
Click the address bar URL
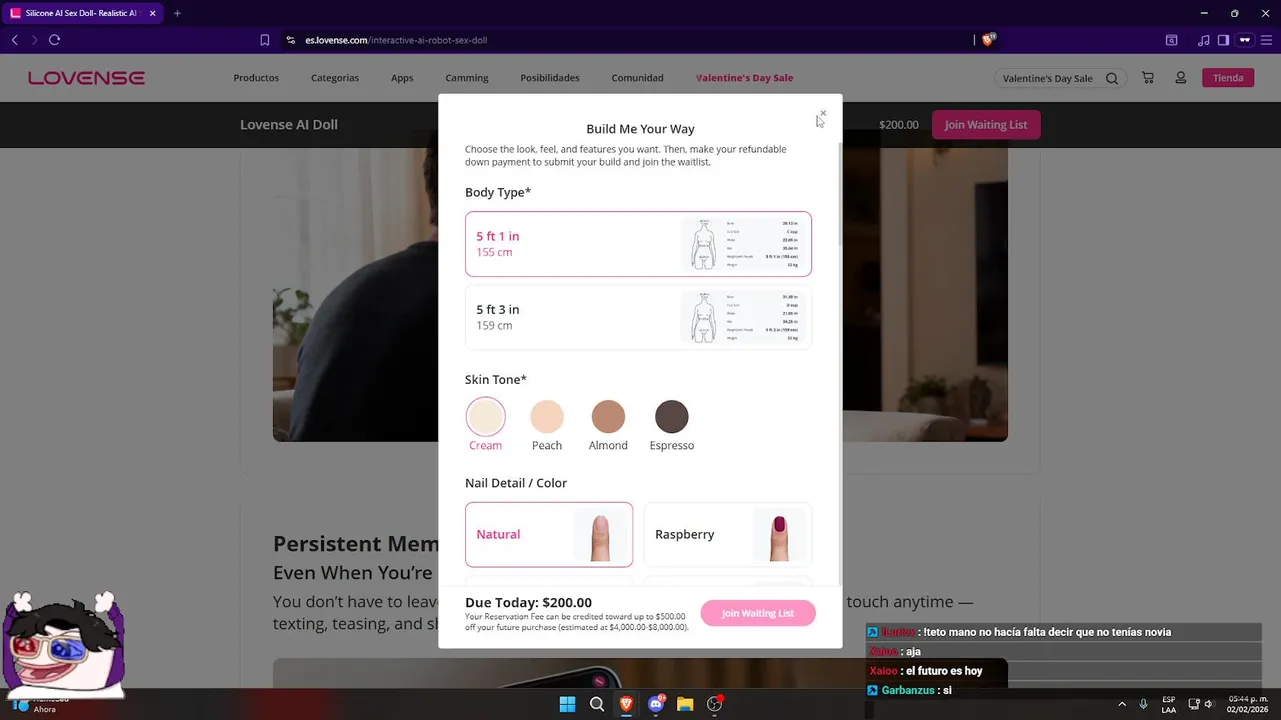(396, 40)
